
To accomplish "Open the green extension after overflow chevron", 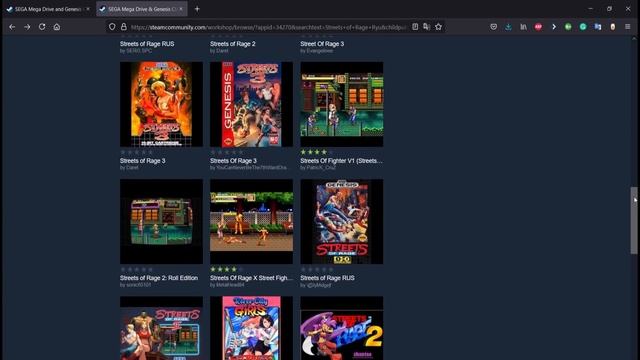I will tap(568, 27).
